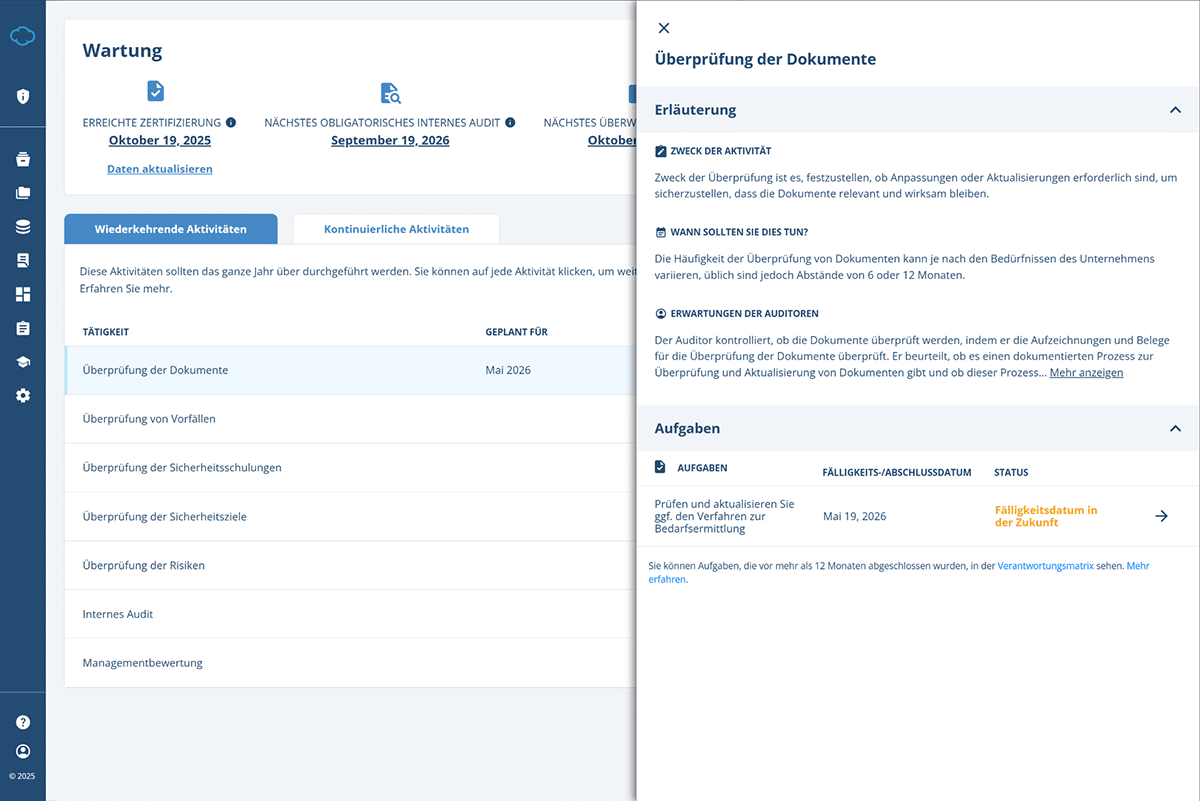
Task: Click the cloud logo in sidebar
Action: click(x=22, y=37)
